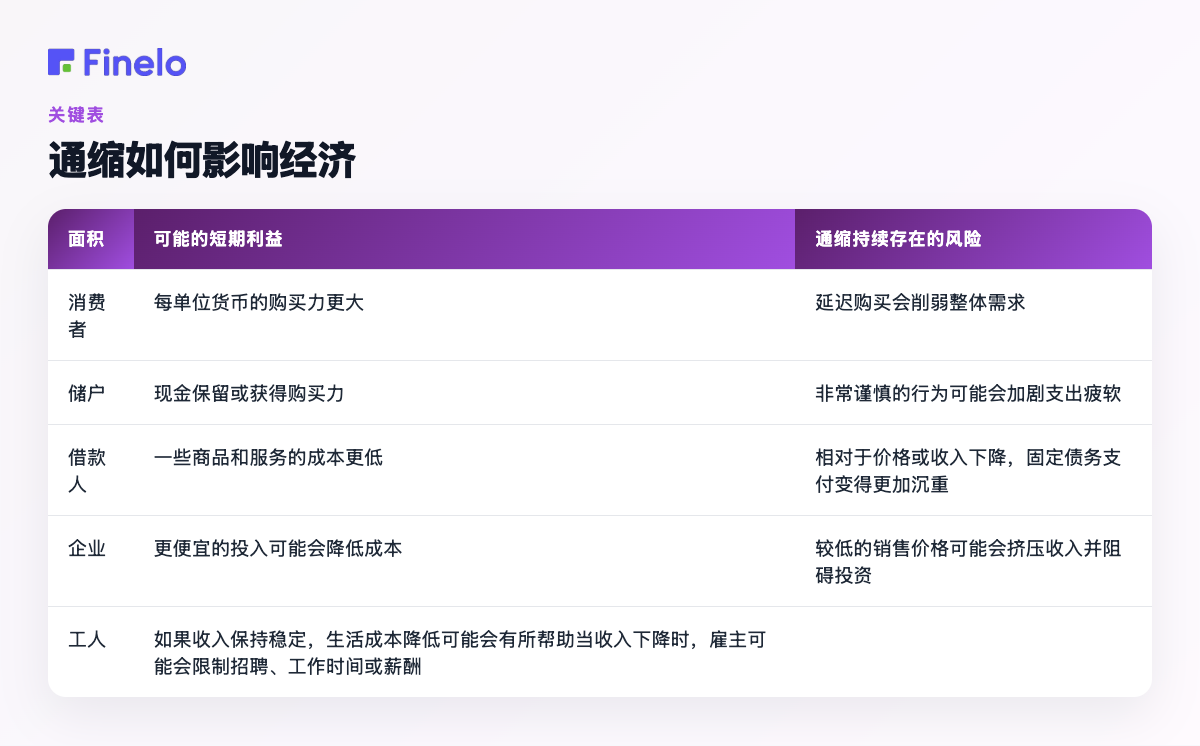Click the heading 通缩如何影响经济
1200x746 pixels.
point(202,162)
